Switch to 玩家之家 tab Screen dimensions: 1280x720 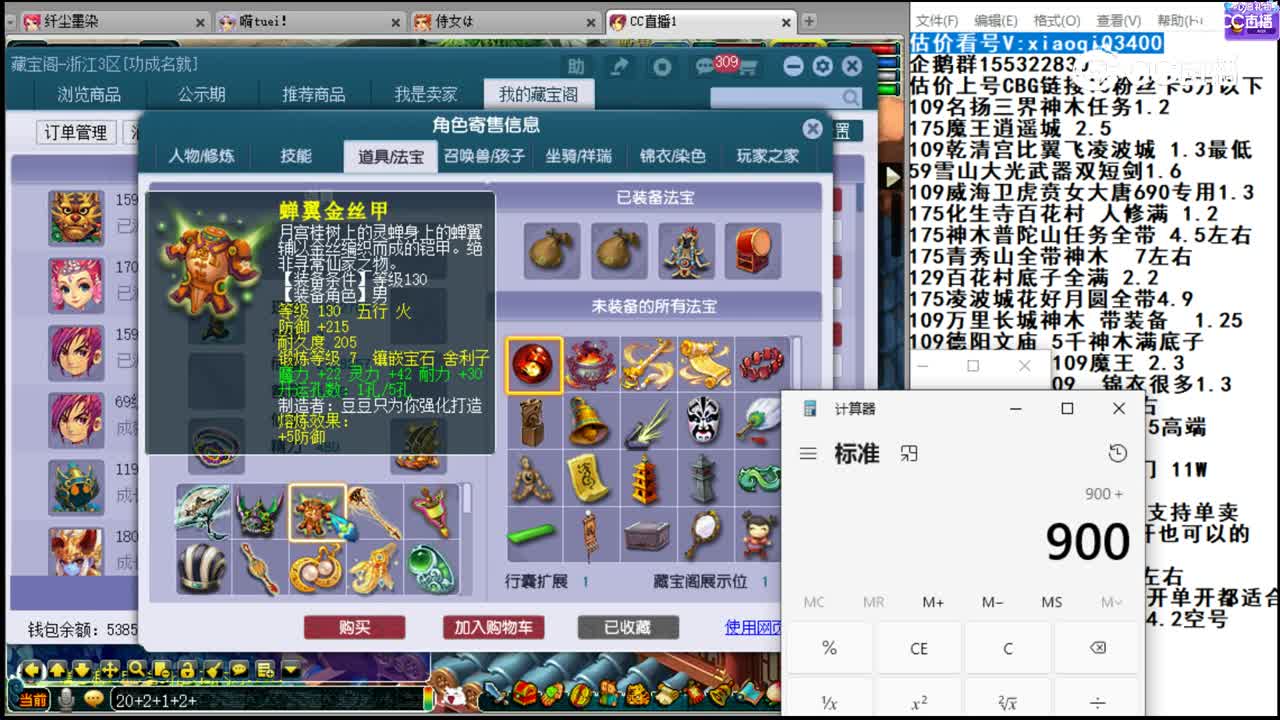(768, 156)
